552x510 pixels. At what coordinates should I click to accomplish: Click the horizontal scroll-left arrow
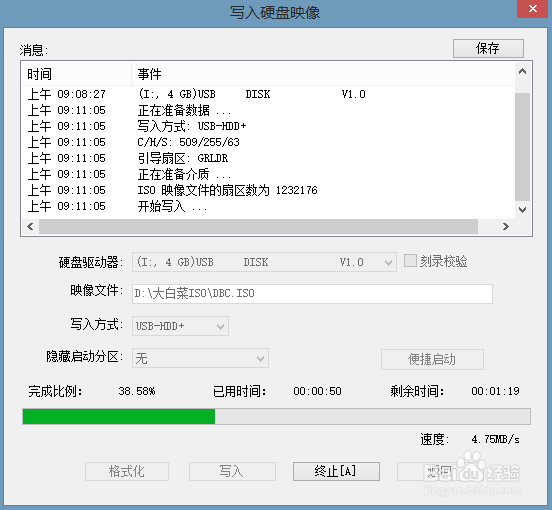point(30,226)
